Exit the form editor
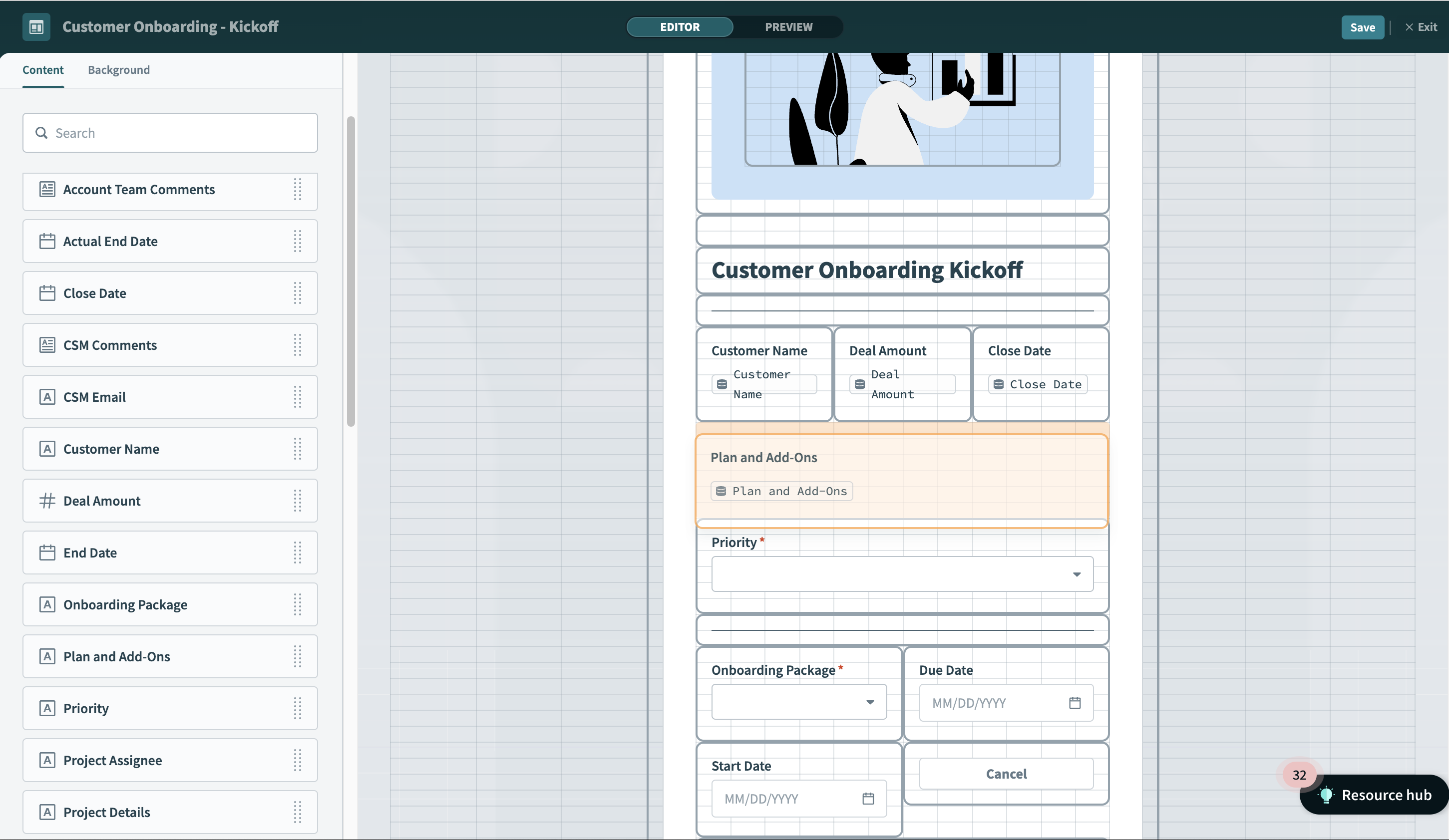1449x840 pixels. tap(1422, 27)
